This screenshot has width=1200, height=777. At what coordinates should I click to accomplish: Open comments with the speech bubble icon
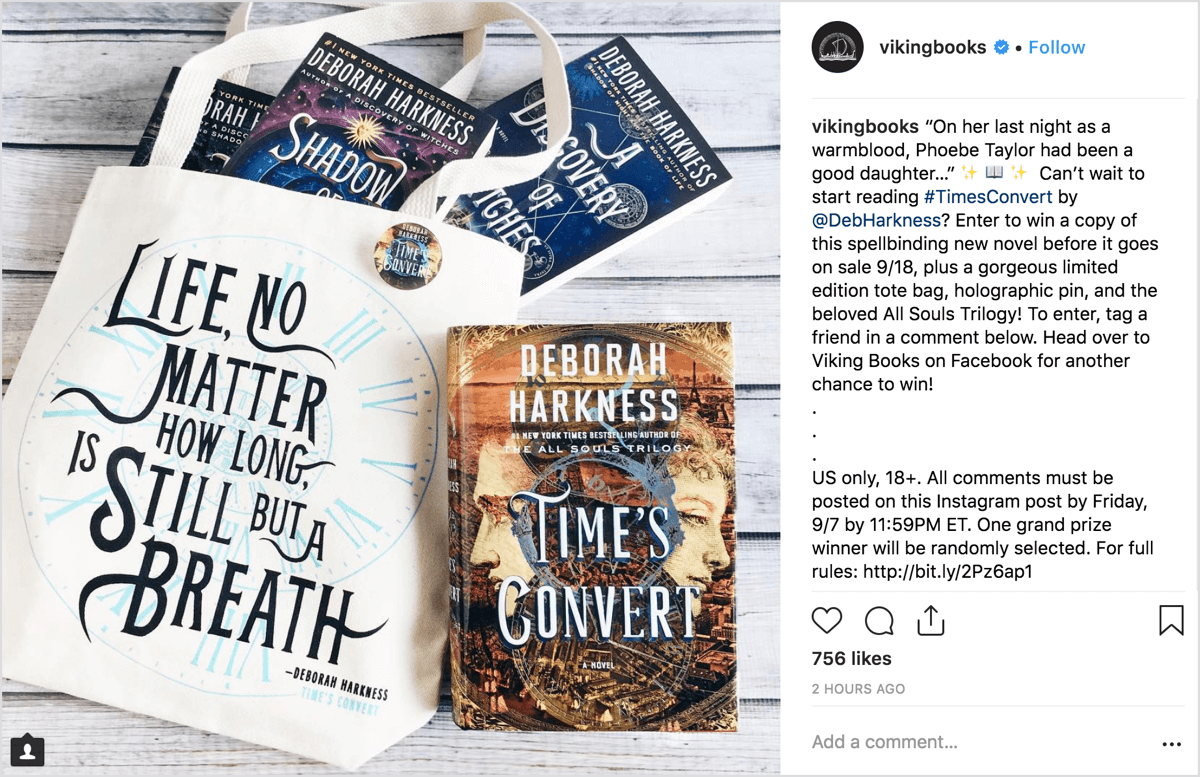pyautogui.click(x=879, y=621)
